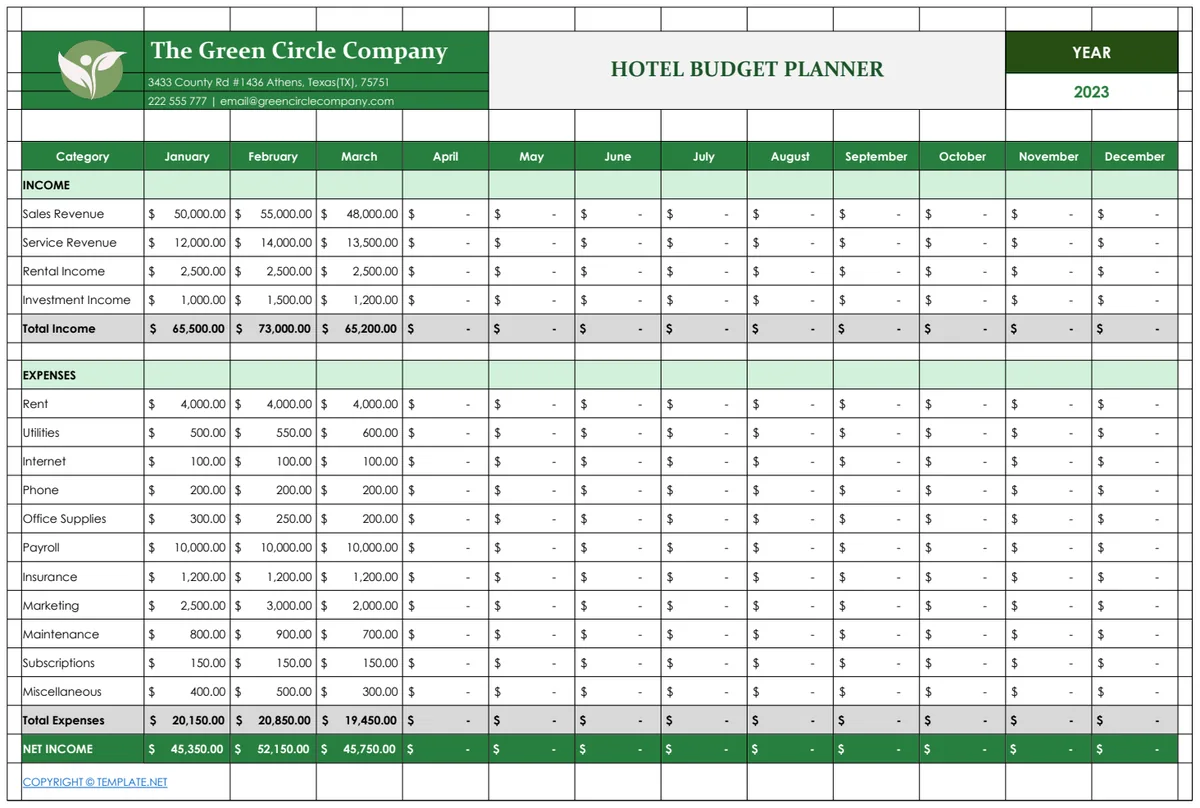Select February Investment Income value 1,500.00
1200x808 pixels.
coord(273,300)
